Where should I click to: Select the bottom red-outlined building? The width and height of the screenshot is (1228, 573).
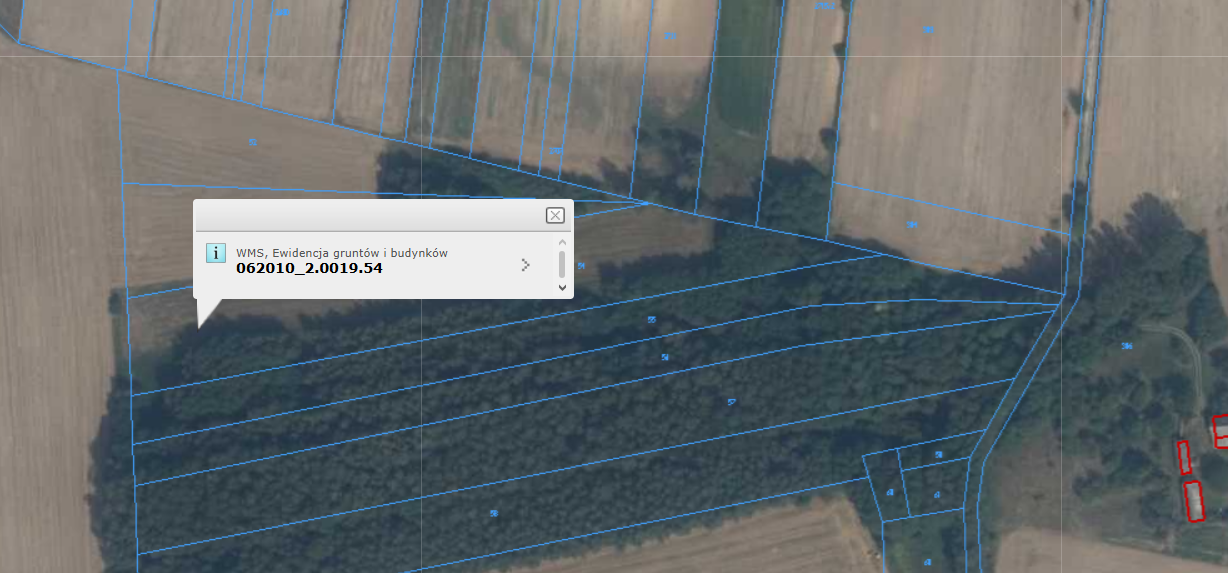coord(1193,501)
